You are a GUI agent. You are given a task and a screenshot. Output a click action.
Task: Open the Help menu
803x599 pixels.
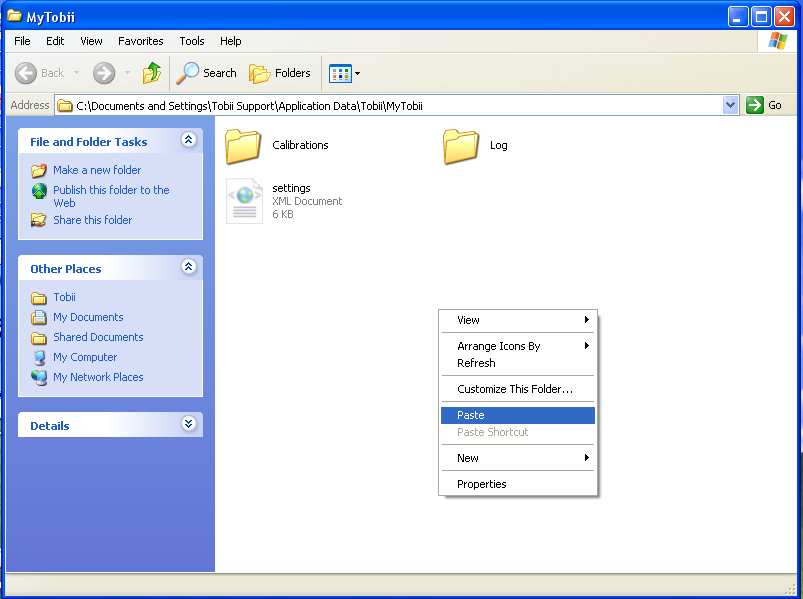pyautogui.click(x=230, y=41)
